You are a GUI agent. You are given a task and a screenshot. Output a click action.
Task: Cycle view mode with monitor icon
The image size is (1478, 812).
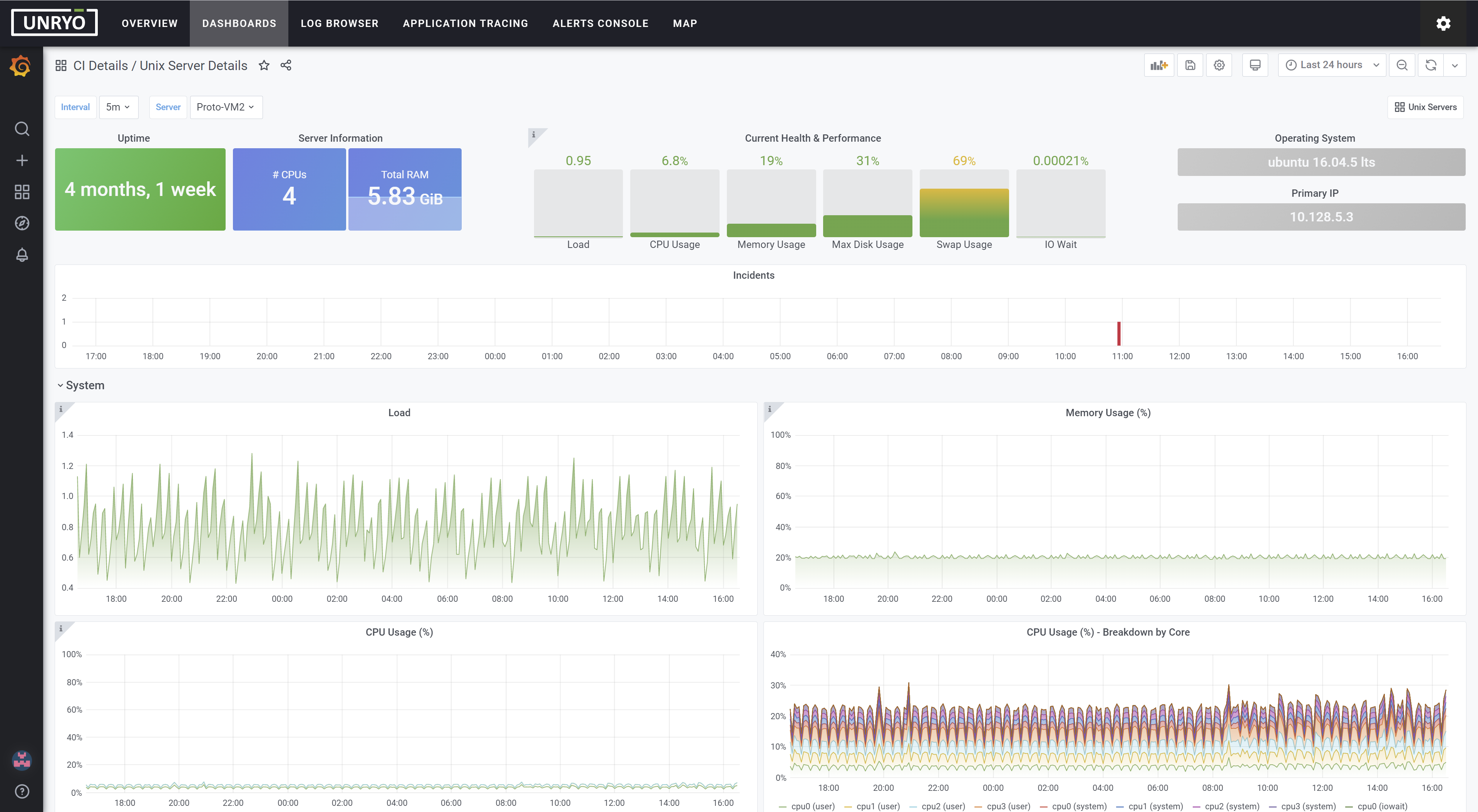tap(1255, 65)
